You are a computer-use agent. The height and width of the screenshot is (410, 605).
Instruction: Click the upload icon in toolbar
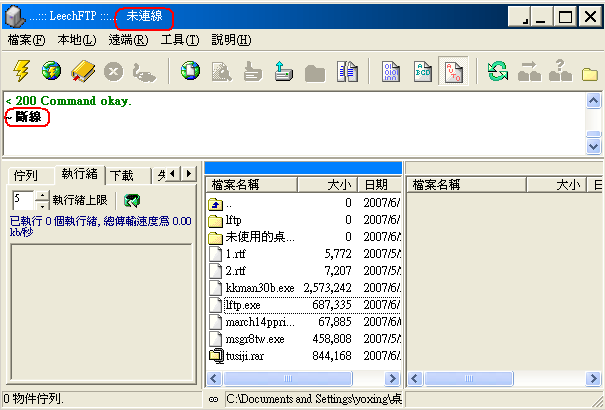283,71
